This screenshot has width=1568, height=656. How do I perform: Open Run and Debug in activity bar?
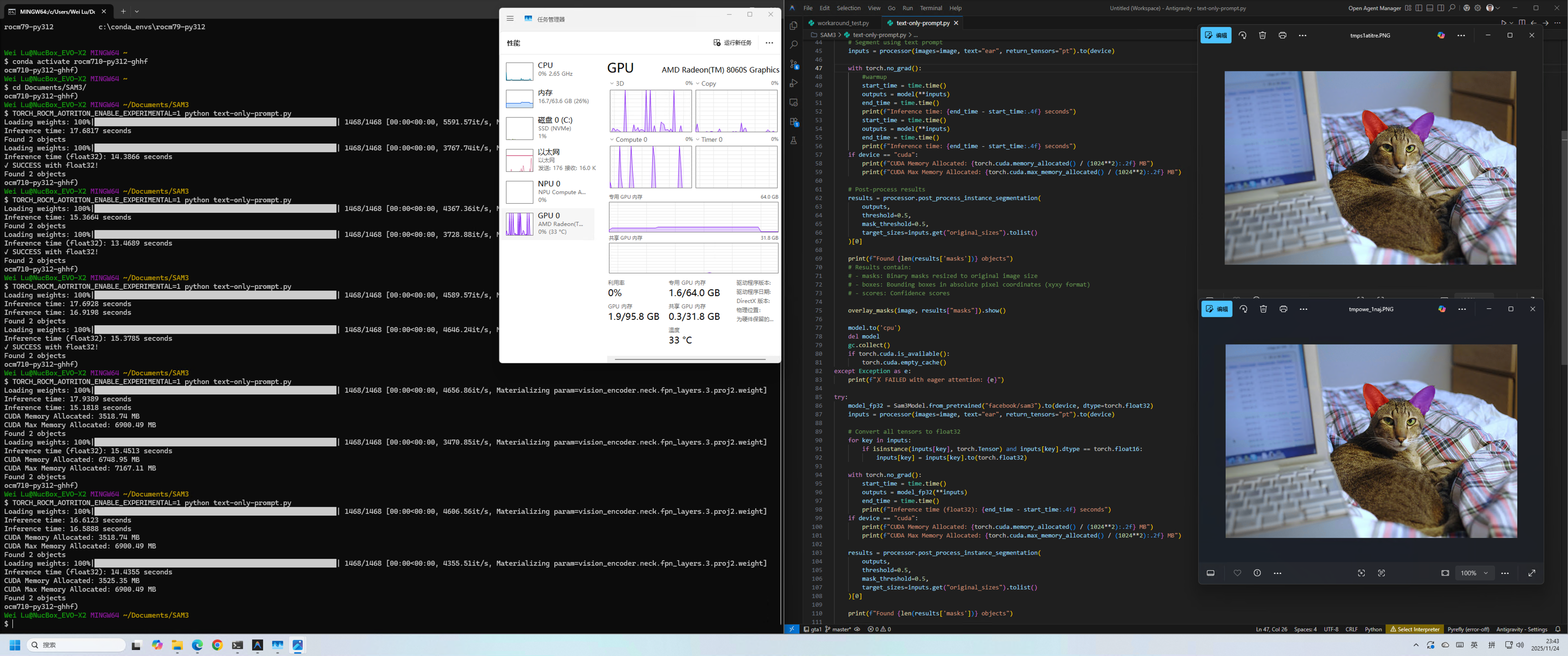[x=794, y=83]
